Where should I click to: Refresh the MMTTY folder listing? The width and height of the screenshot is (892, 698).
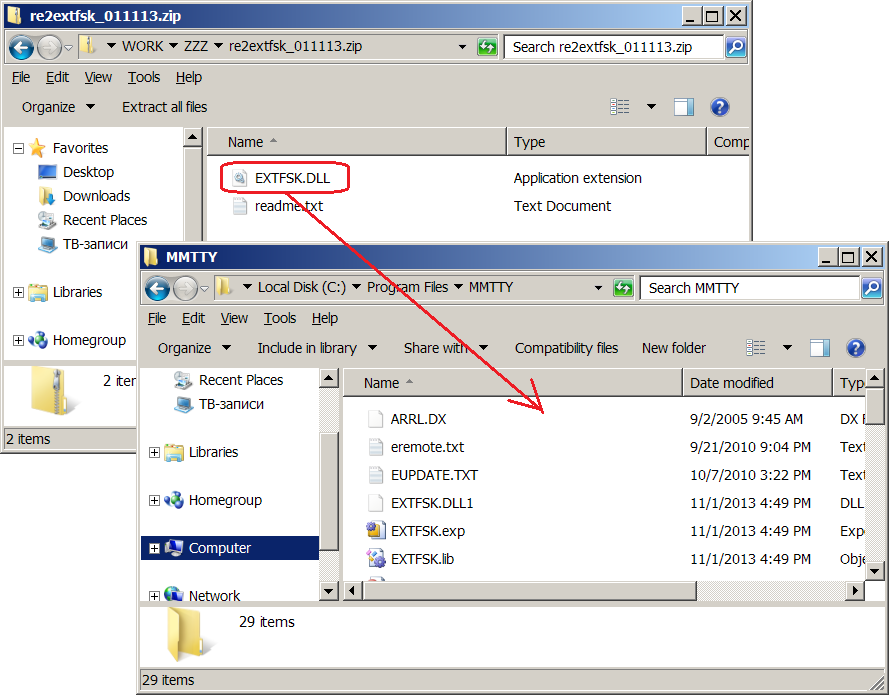[623, 288]
